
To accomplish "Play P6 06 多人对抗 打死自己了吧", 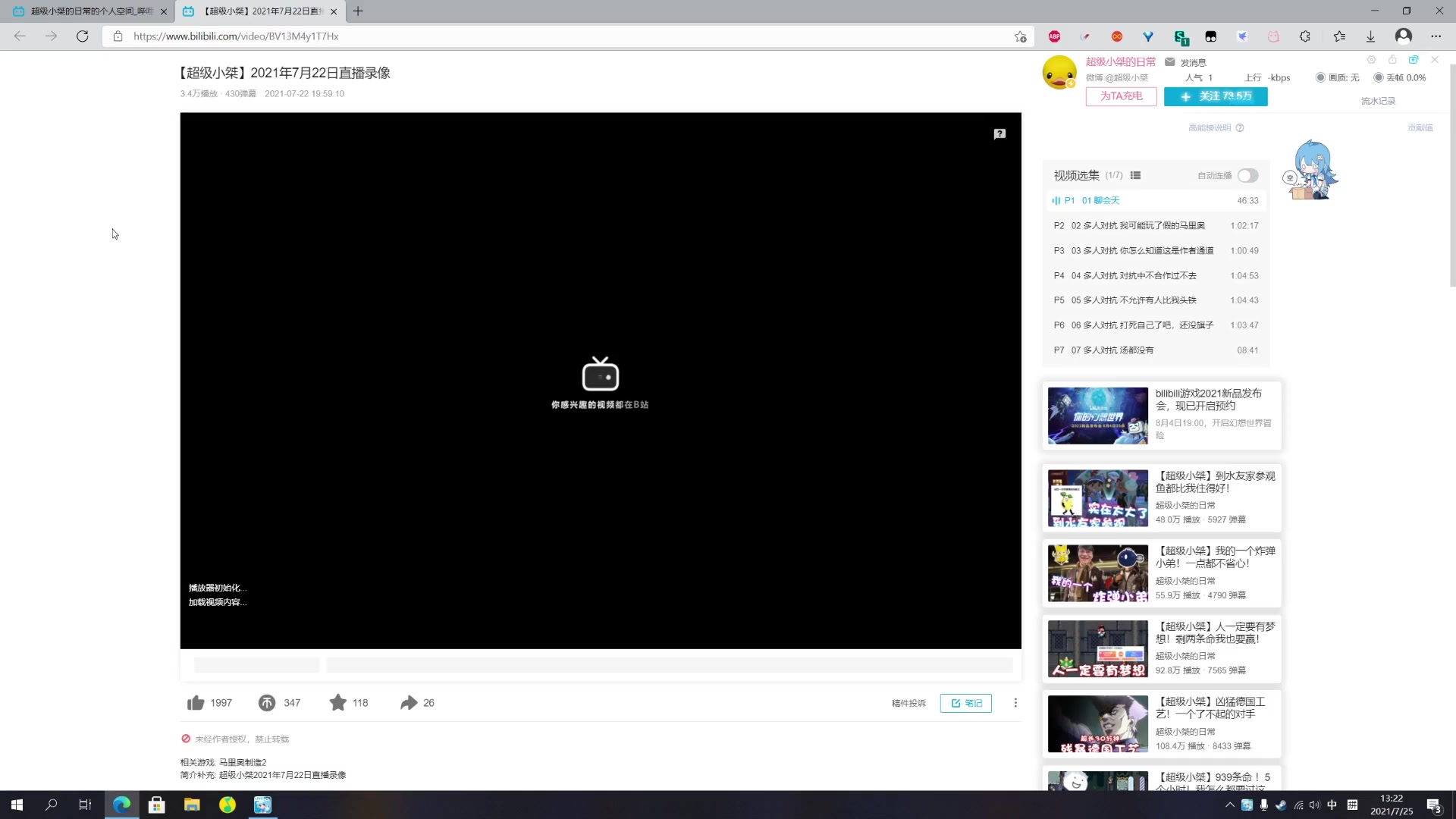I will click(x=1156, y=325).
